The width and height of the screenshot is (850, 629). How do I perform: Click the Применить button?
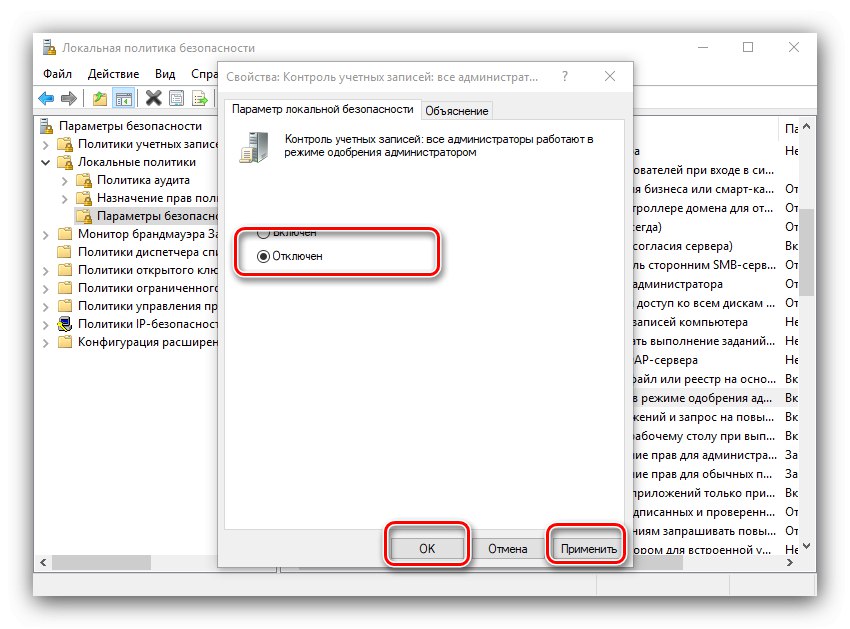pos(588,548)
